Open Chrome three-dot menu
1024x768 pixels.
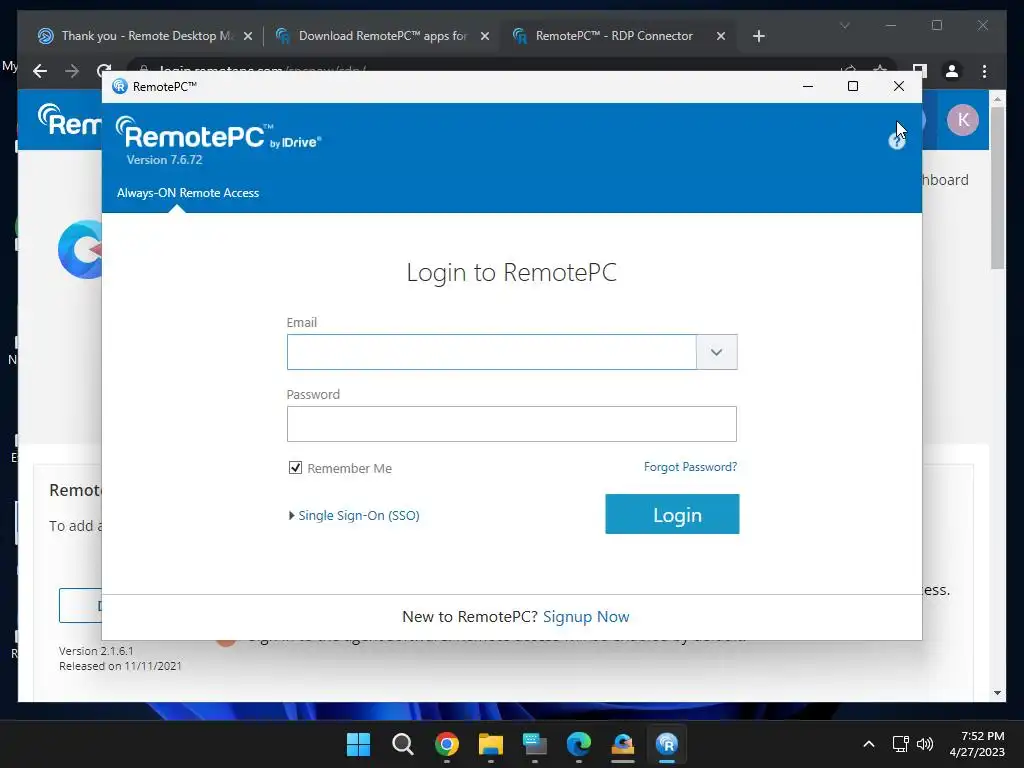tap(984, 71)
